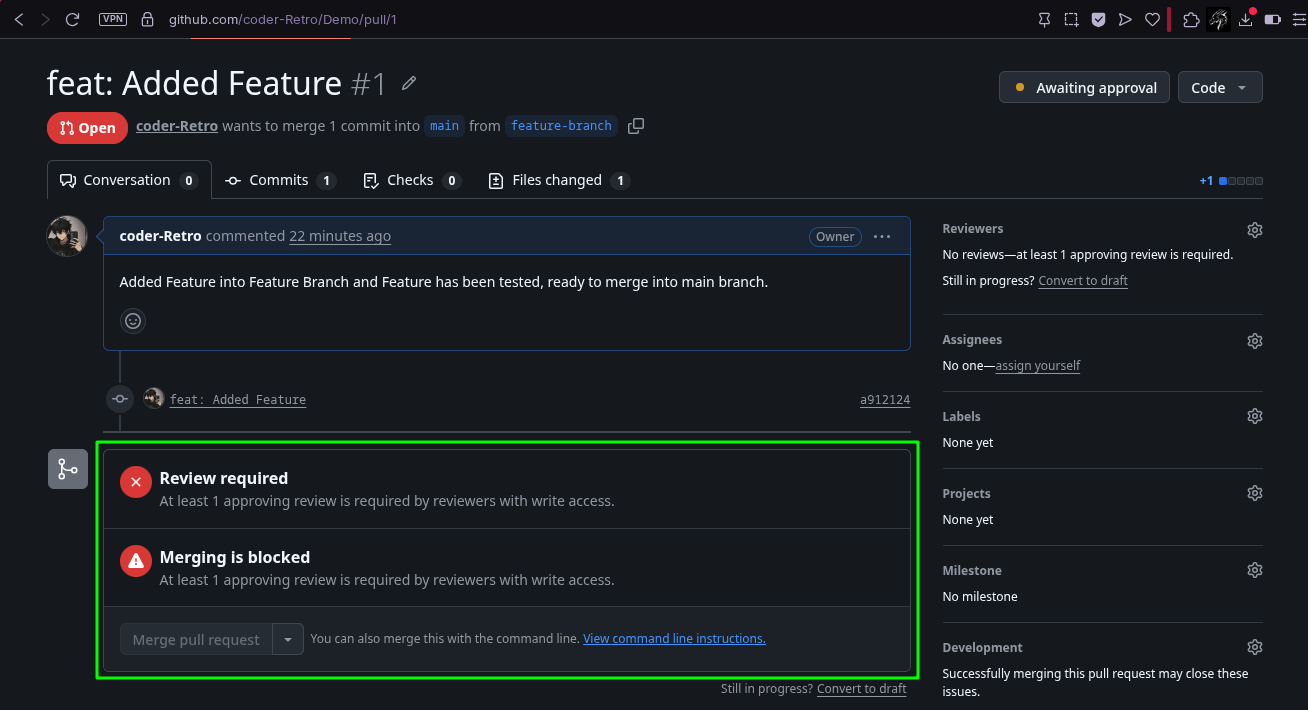Screen dimensions: 1308x710
Task: Switch to the Commits tab
Action: pos(280,180)
